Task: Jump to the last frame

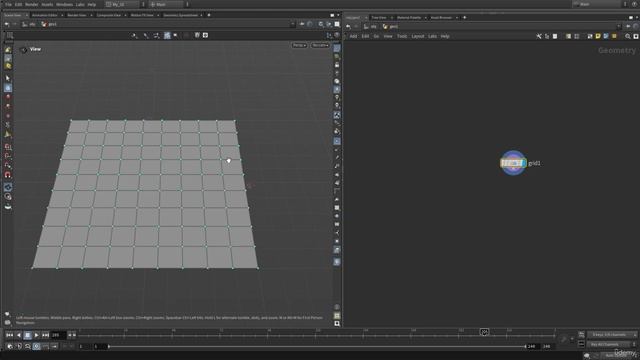Action: [46, 335]
